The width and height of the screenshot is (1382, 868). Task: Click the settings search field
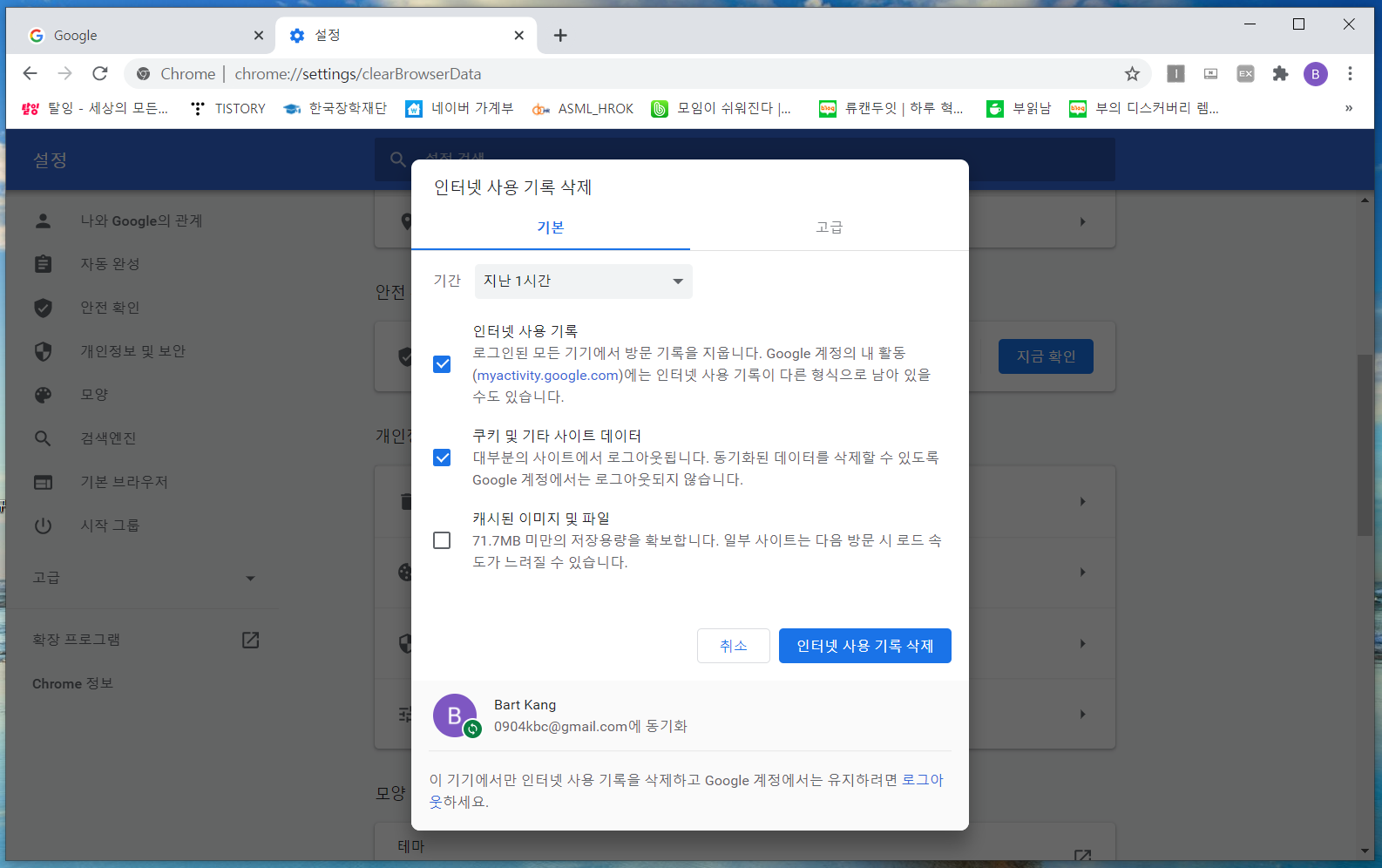point(745,159)
